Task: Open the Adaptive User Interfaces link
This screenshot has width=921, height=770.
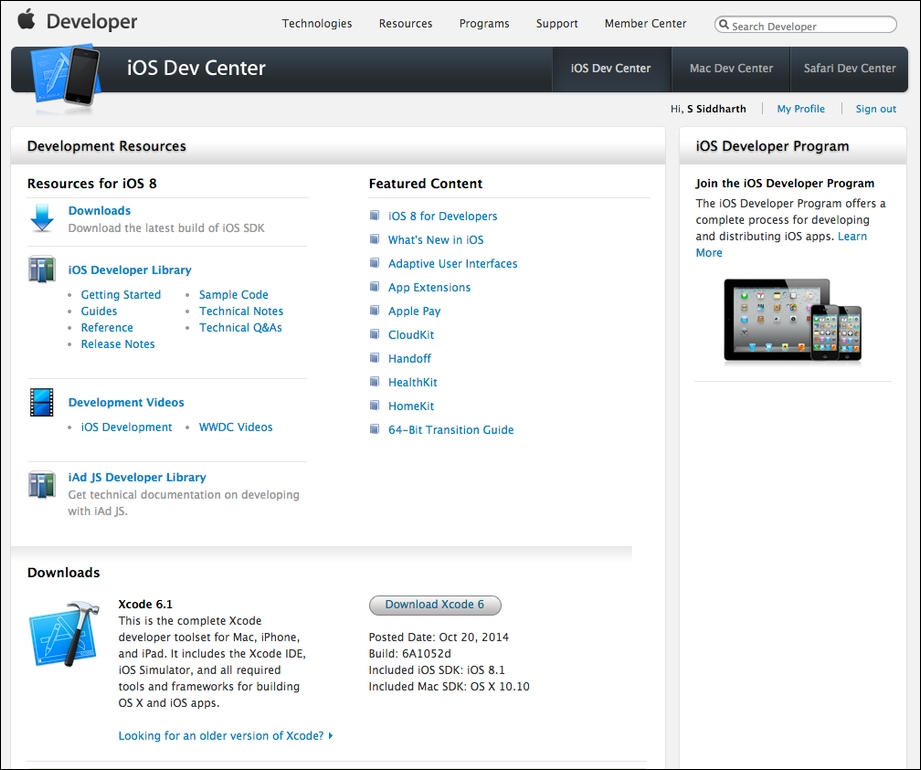Action: [x=453, y=264]
